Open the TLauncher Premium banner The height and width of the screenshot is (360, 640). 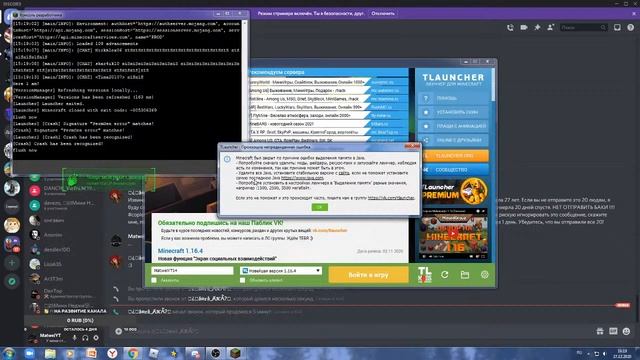point(454,192)
